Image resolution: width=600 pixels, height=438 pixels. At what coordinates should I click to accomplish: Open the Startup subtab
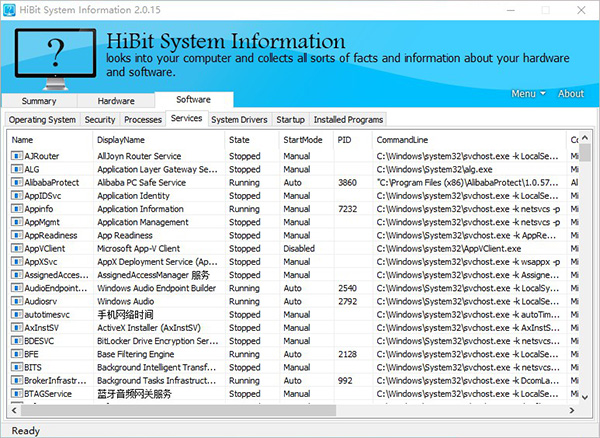click(290, 120)
